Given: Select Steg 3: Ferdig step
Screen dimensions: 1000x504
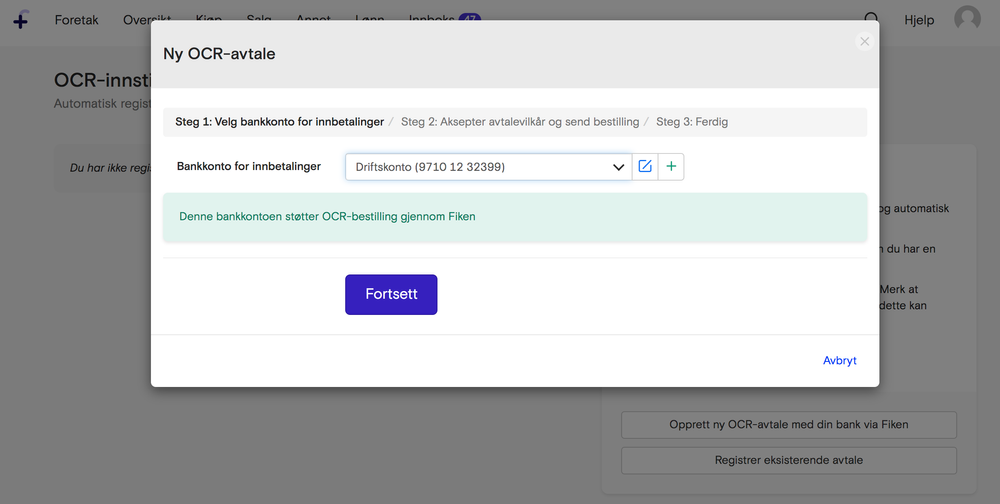Looking at the screenshot, I should tap(692, 122).
